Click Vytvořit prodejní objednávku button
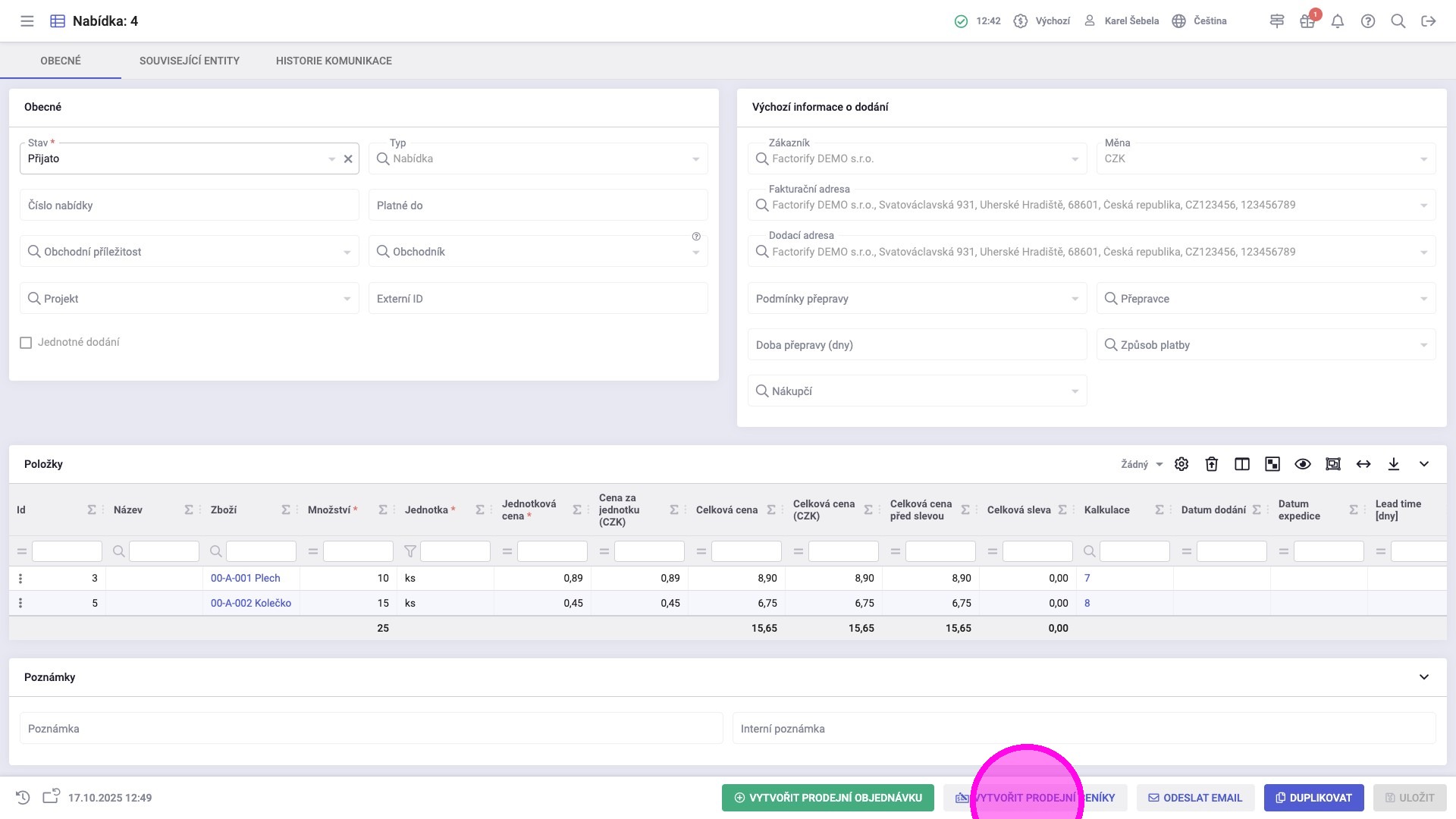The height and width of the screenshot is (819, 1456). (x=827, y=798)
